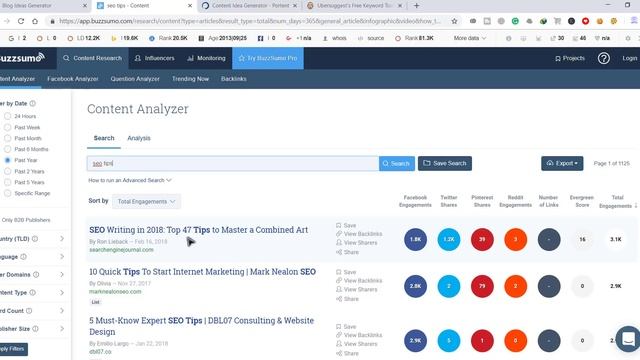The image size is (640, 360).
Task: Open the Trending Now tab
Action: pyautogui.click(x=190, y=79)
